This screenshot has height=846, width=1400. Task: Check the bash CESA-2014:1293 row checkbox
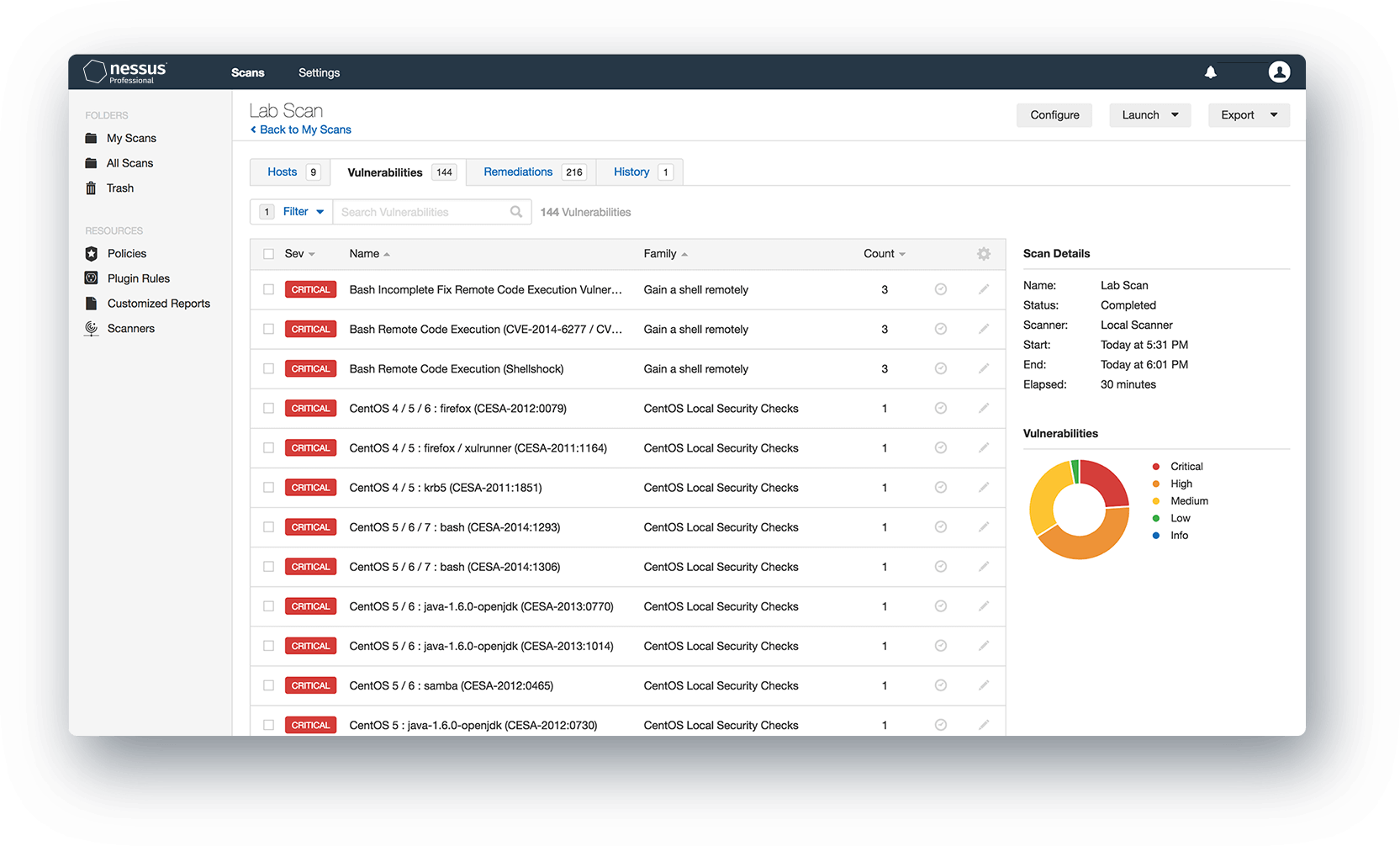[x=269, y=527]
